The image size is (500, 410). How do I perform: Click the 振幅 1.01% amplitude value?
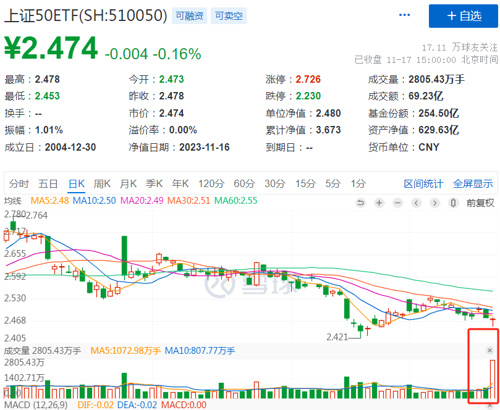pos(34,130)
